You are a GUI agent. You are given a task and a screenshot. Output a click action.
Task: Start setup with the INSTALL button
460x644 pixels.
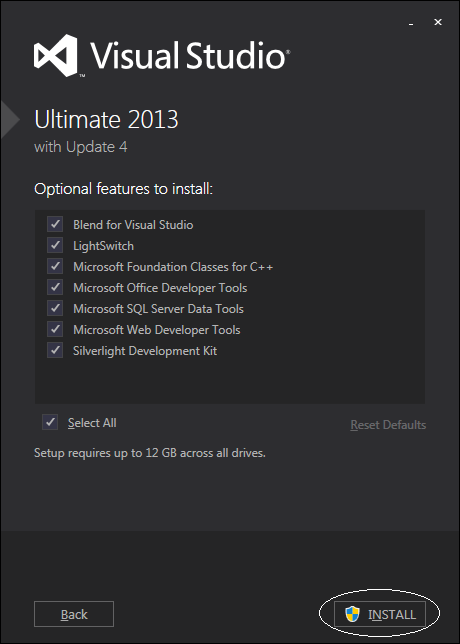click(380, 614)
